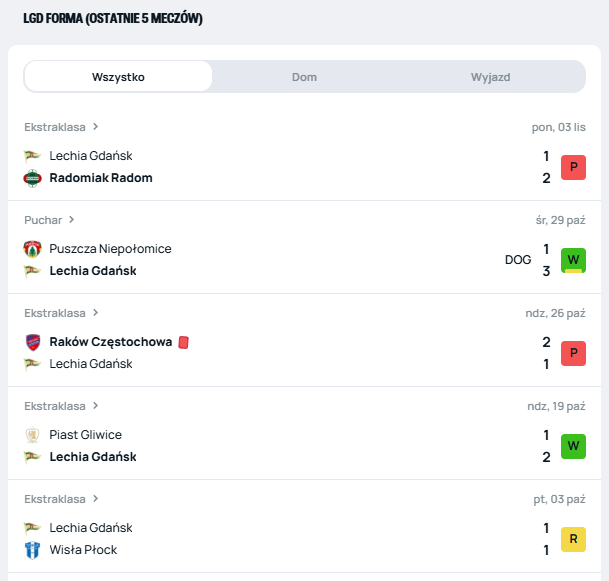
Task: Select the Dom form tab
Action: point(304,77)
